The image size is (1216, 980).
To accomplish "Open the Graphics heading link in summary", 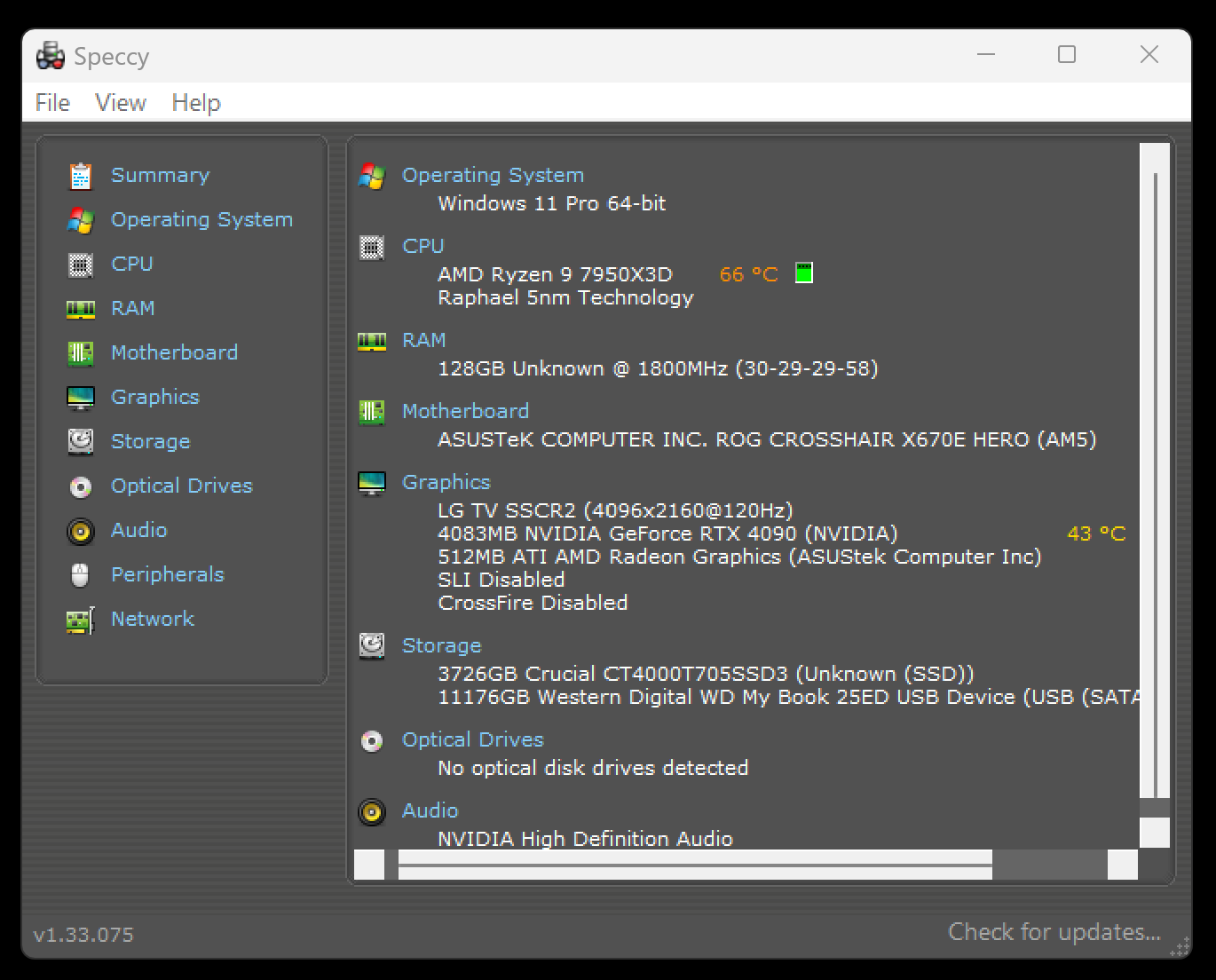I will click(x=446, y=482).
